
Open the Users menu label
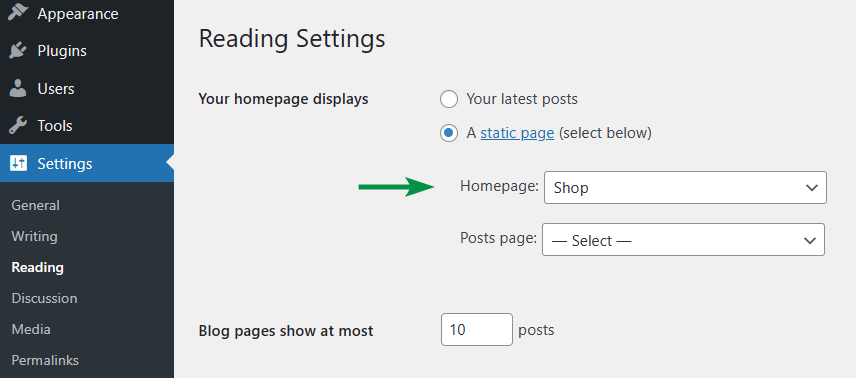pos(56,88)
